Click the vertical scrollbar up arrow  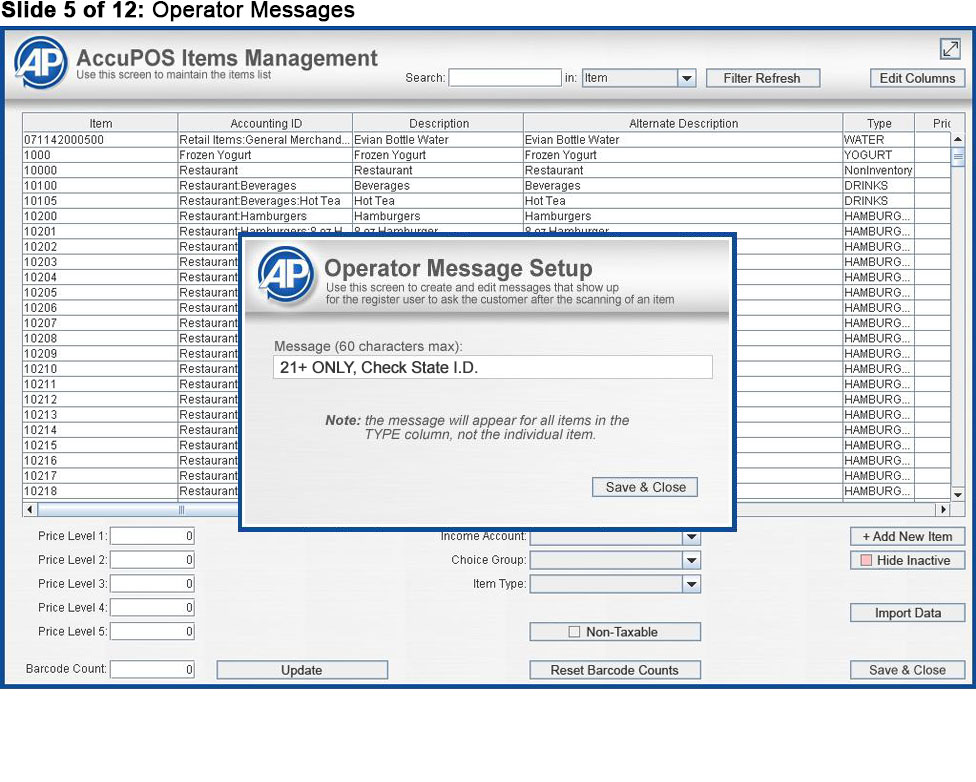(958, 139)
